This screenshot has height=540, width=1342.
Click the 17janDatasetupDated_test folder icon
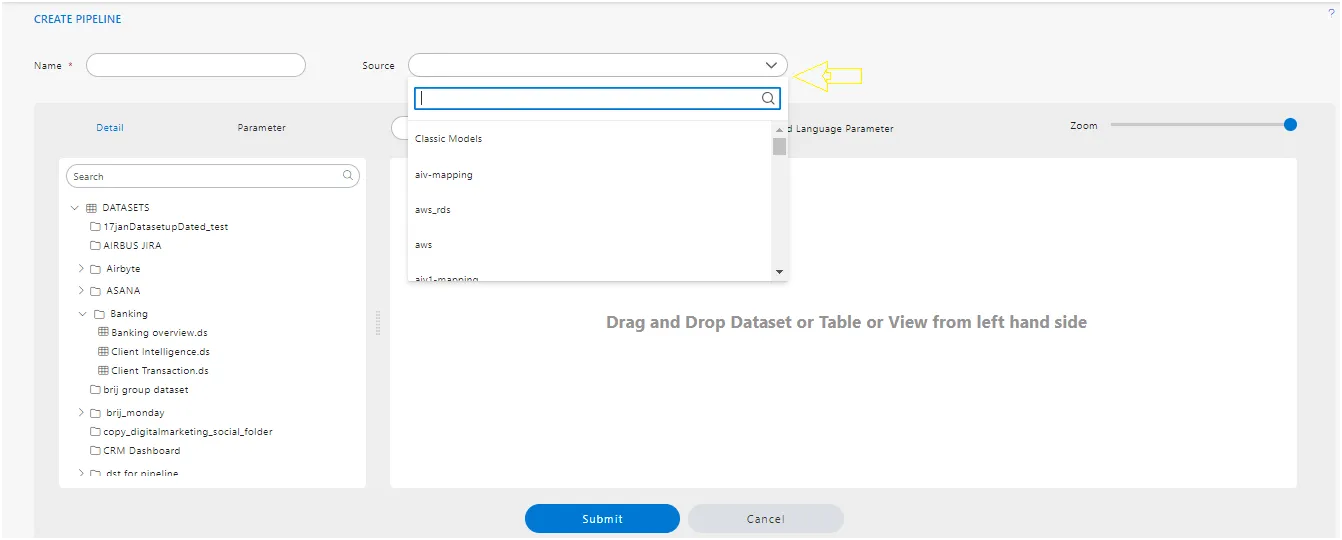pos(95,227)
